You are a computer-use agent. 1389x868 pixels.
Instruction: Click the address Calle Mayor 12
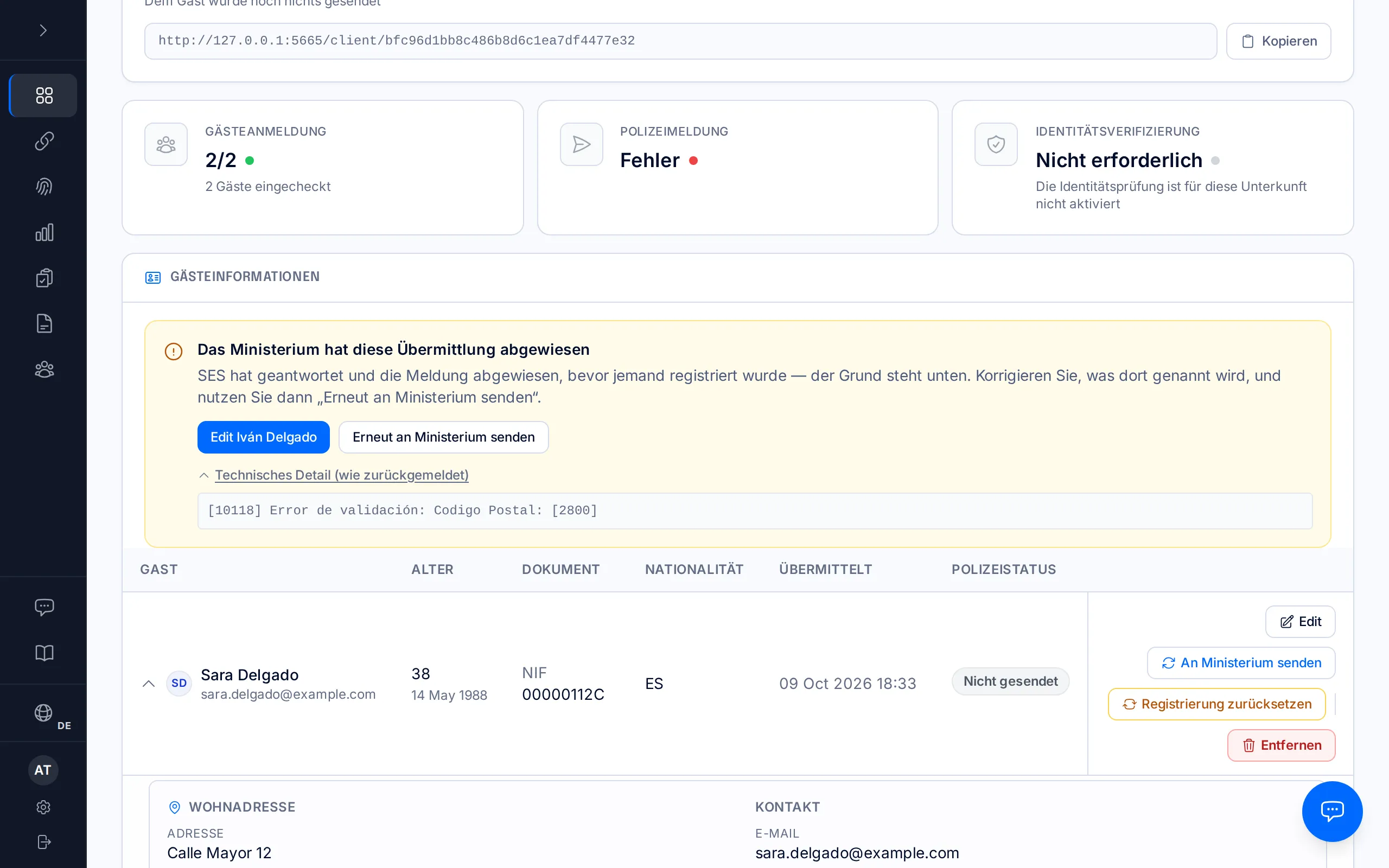tap(219, 853)
